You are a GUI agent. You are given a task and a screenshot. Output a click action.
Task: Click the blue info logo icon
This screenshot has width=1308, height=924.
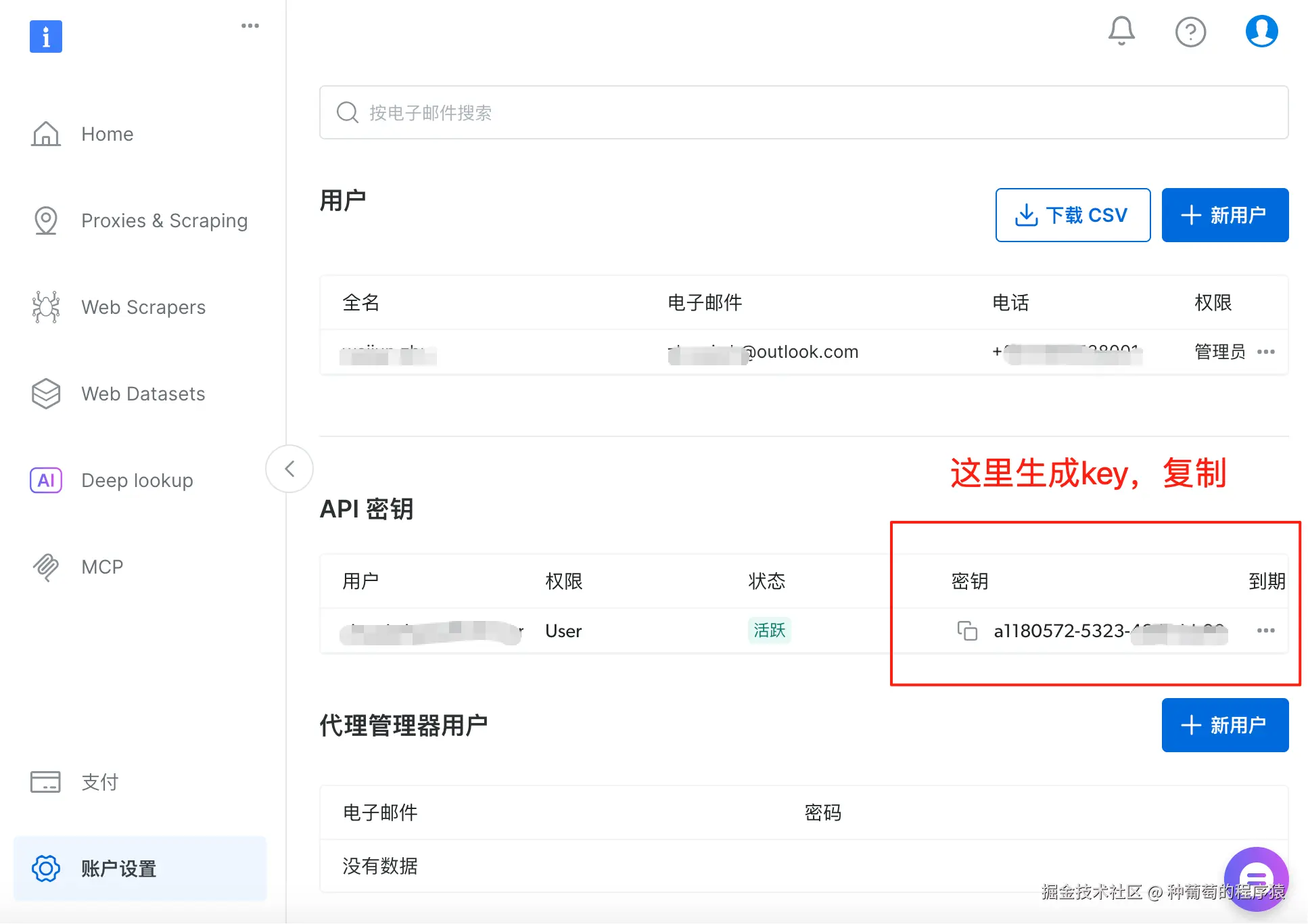click(x=46, y=36)
